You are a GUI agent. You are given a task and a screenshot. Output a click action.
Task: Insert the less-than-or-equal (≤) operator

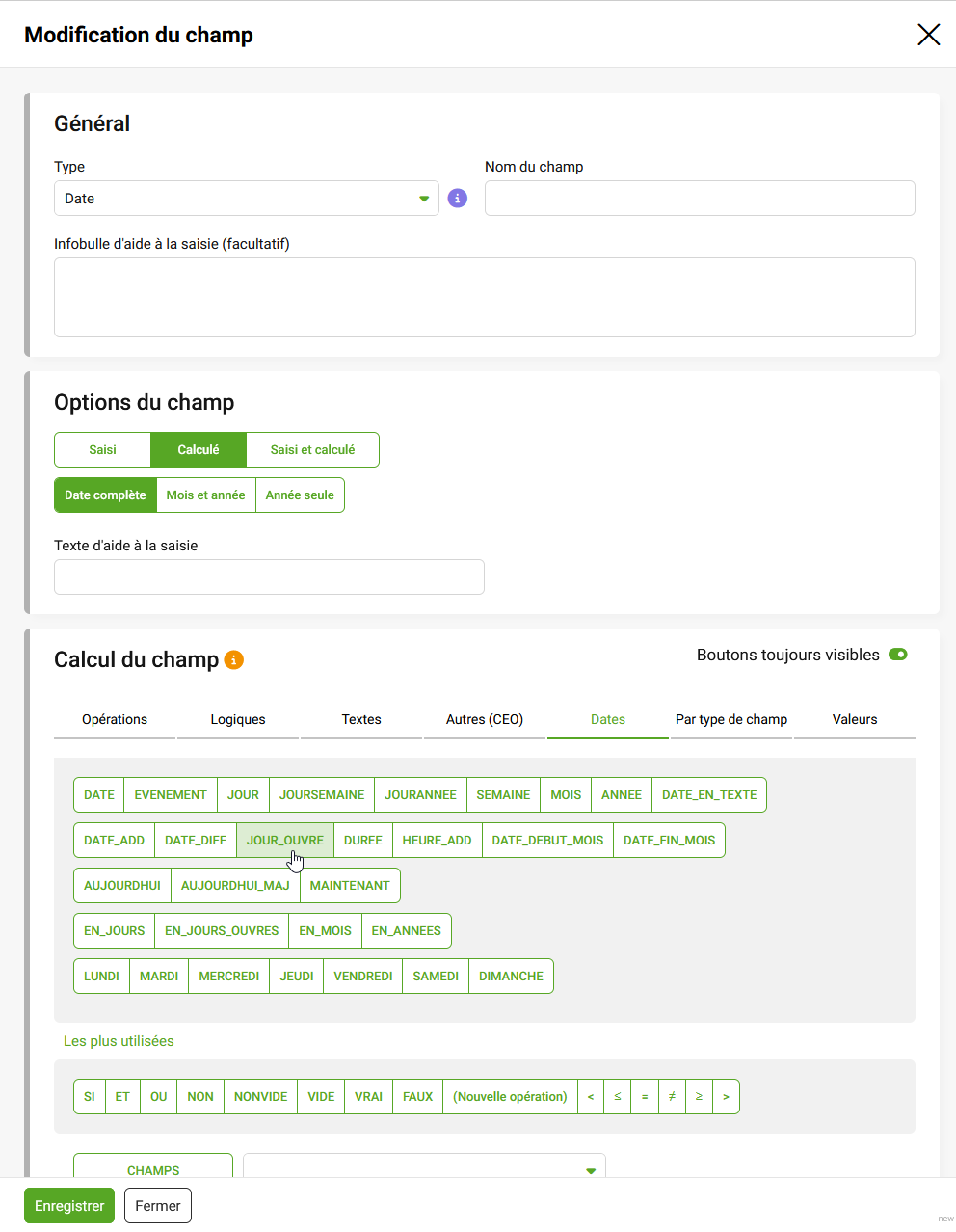pos(618,1097)
